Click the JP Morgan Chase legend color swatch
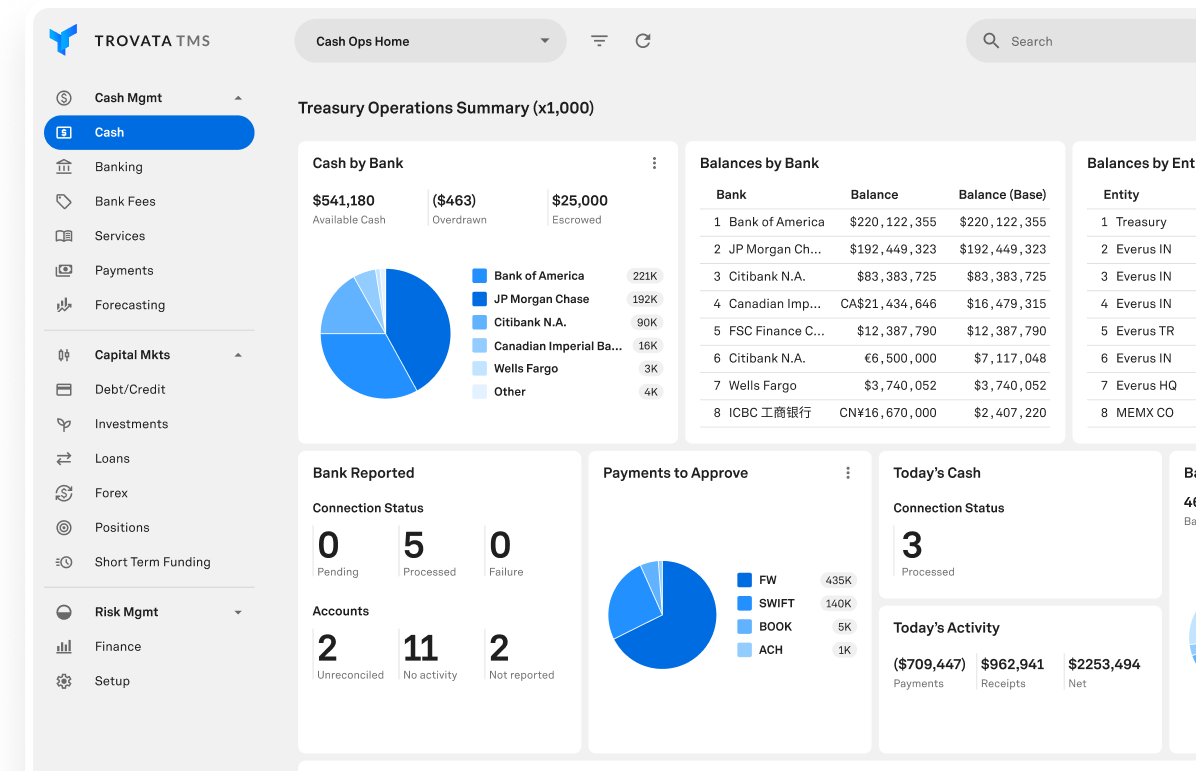 (479, 299)
